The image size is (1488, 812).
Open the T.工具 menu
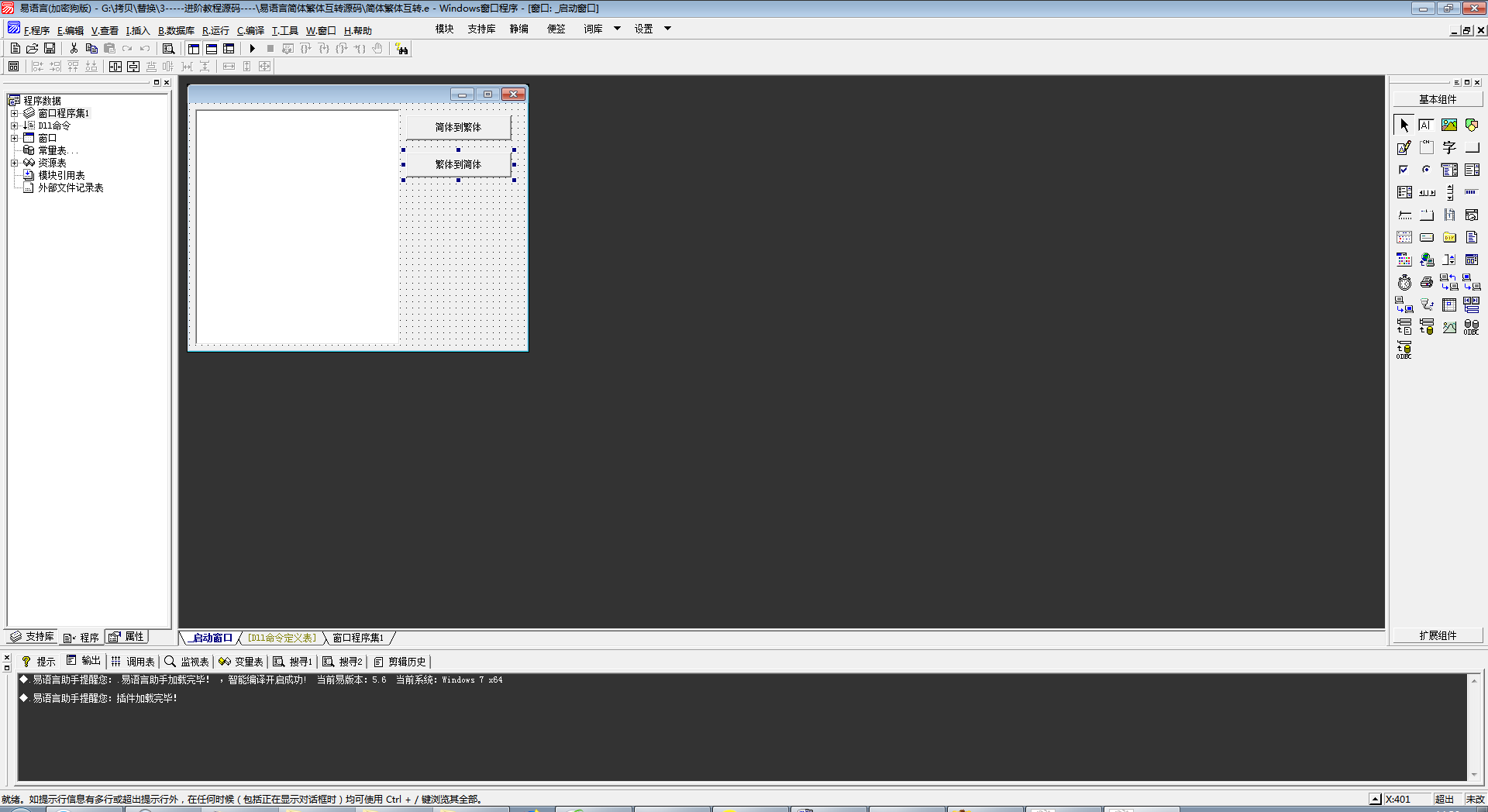284,30
